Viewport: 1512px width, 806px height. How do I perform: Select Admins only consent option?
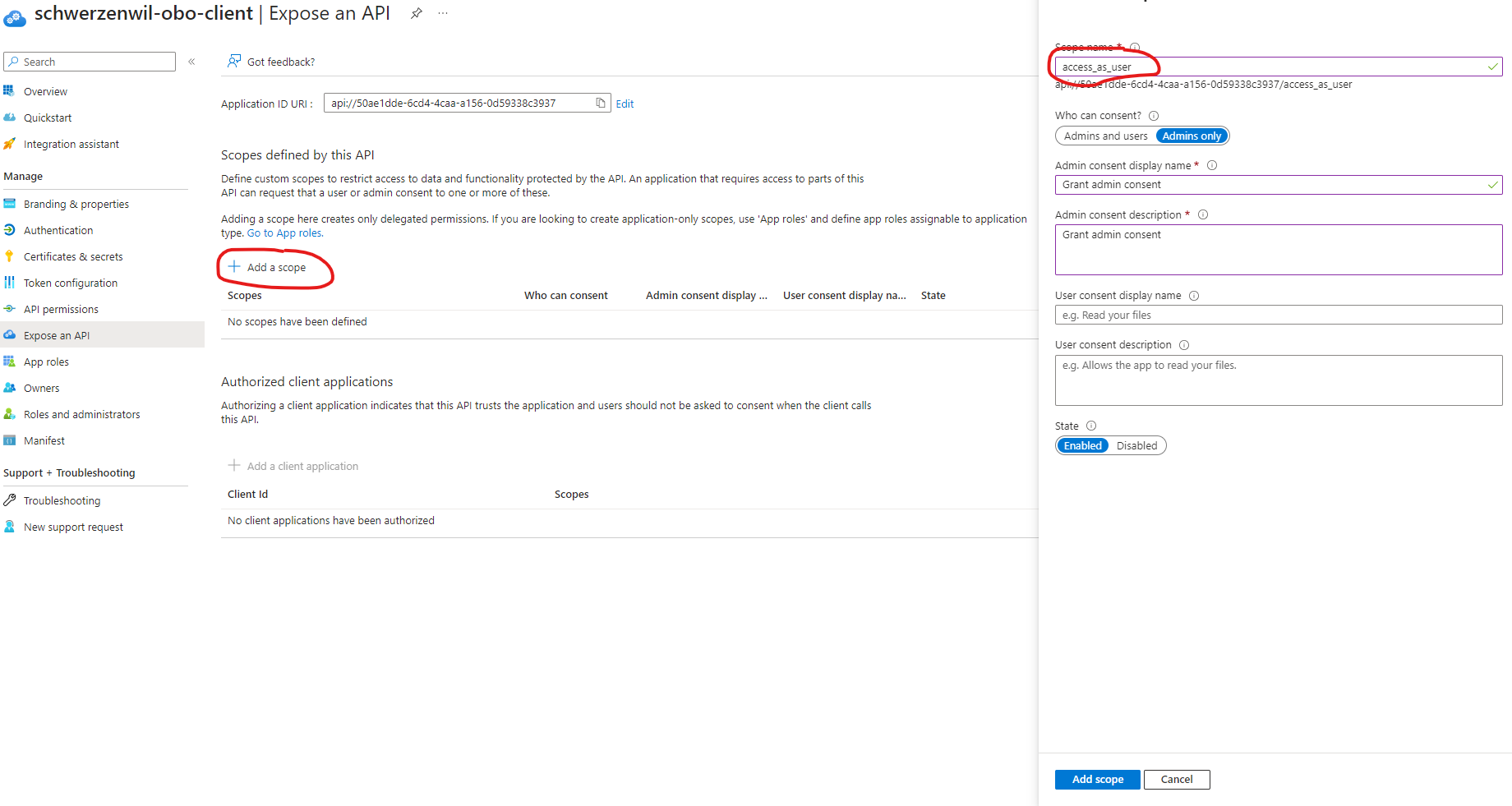[x=1192, y=136]
